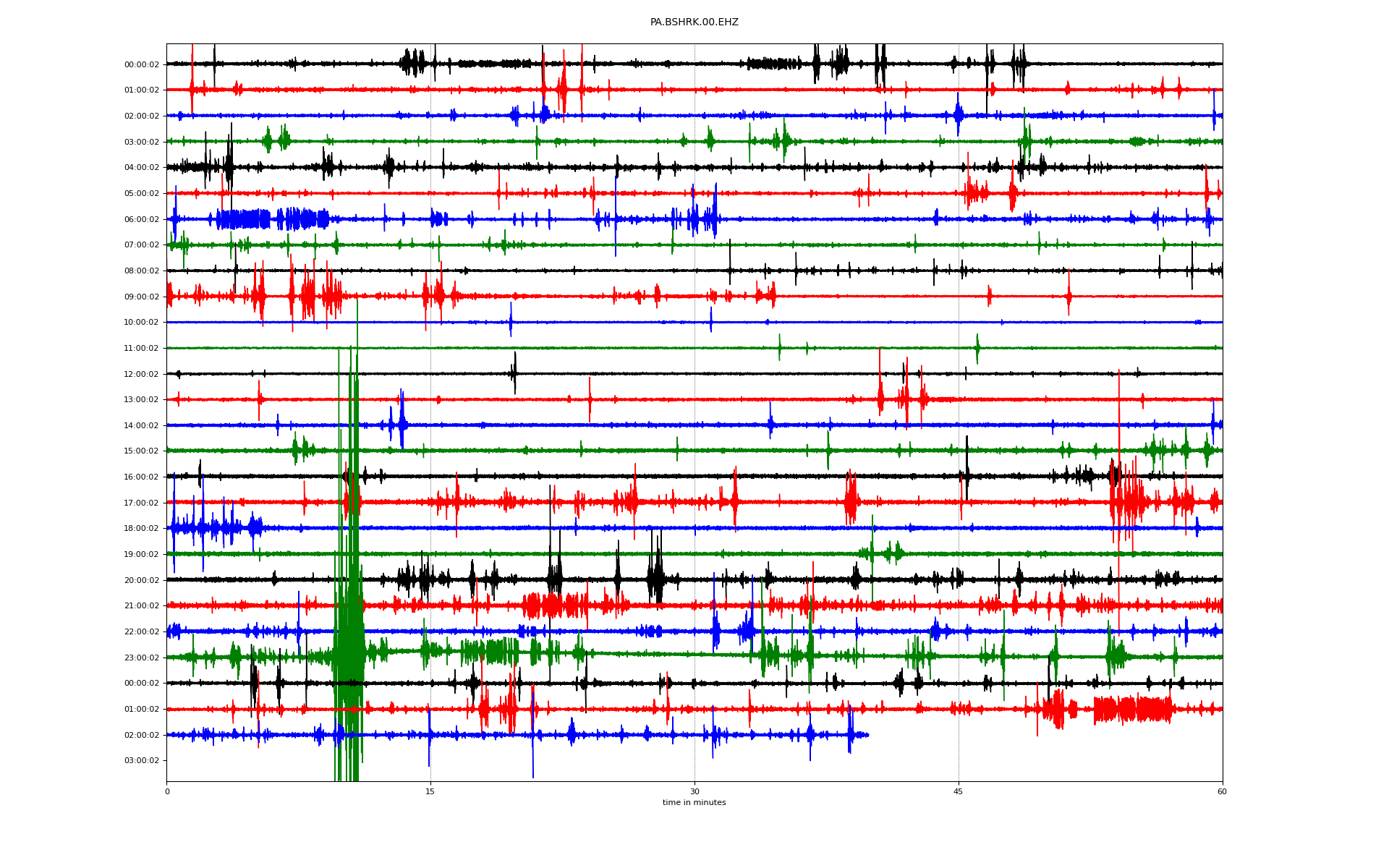1389x868 pixels.
Task: Select the 15:00:02 trace time label
Action: [x=142, y=451]
